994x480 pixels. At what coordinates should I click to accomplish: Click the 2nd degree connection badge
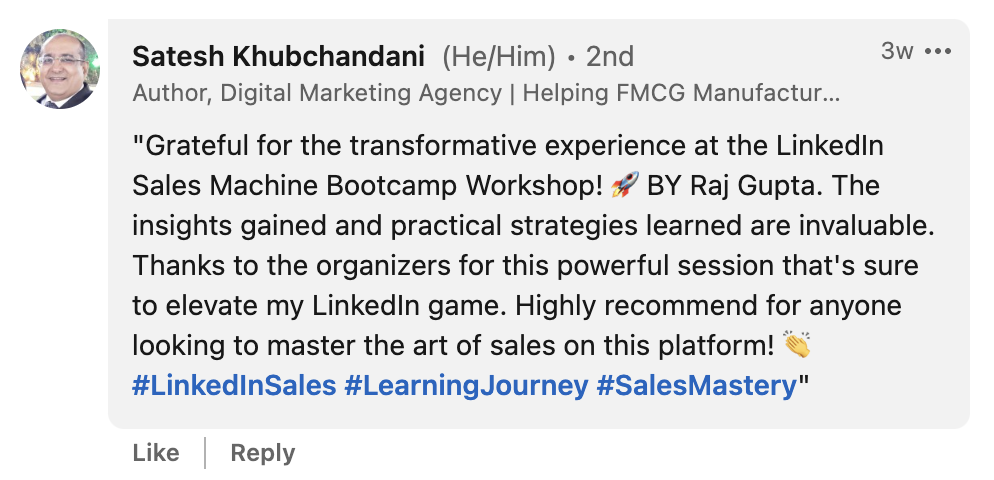(610, 57)
